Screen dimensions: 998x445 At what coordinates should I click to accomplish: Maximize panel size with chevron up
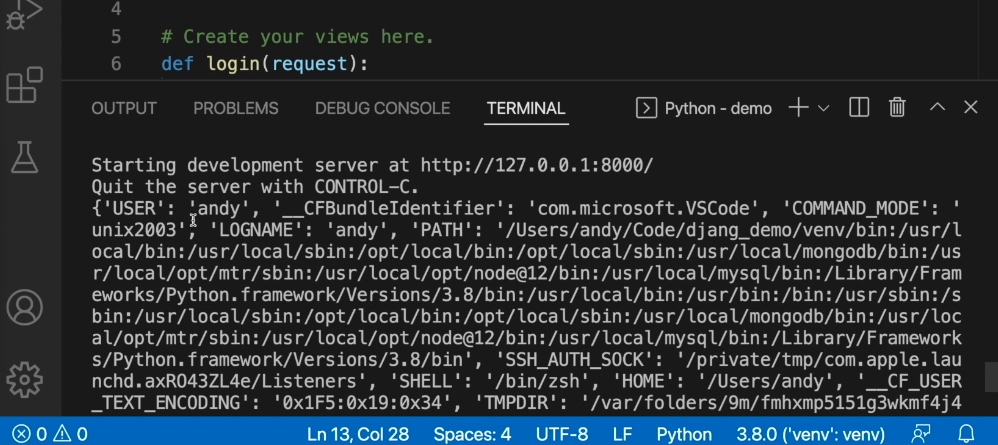(x=937, y=108)
